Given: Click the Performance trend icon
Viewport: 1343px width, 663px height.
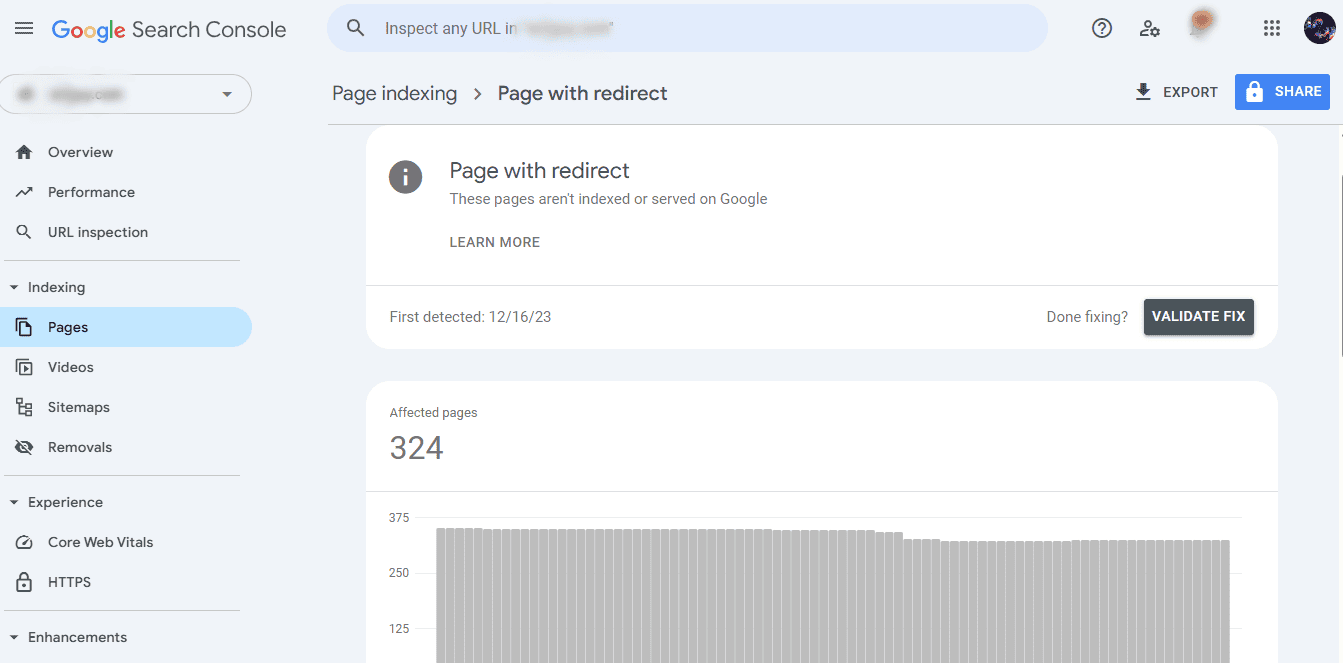Looking at the screenshot, I should tap(25, 192).
